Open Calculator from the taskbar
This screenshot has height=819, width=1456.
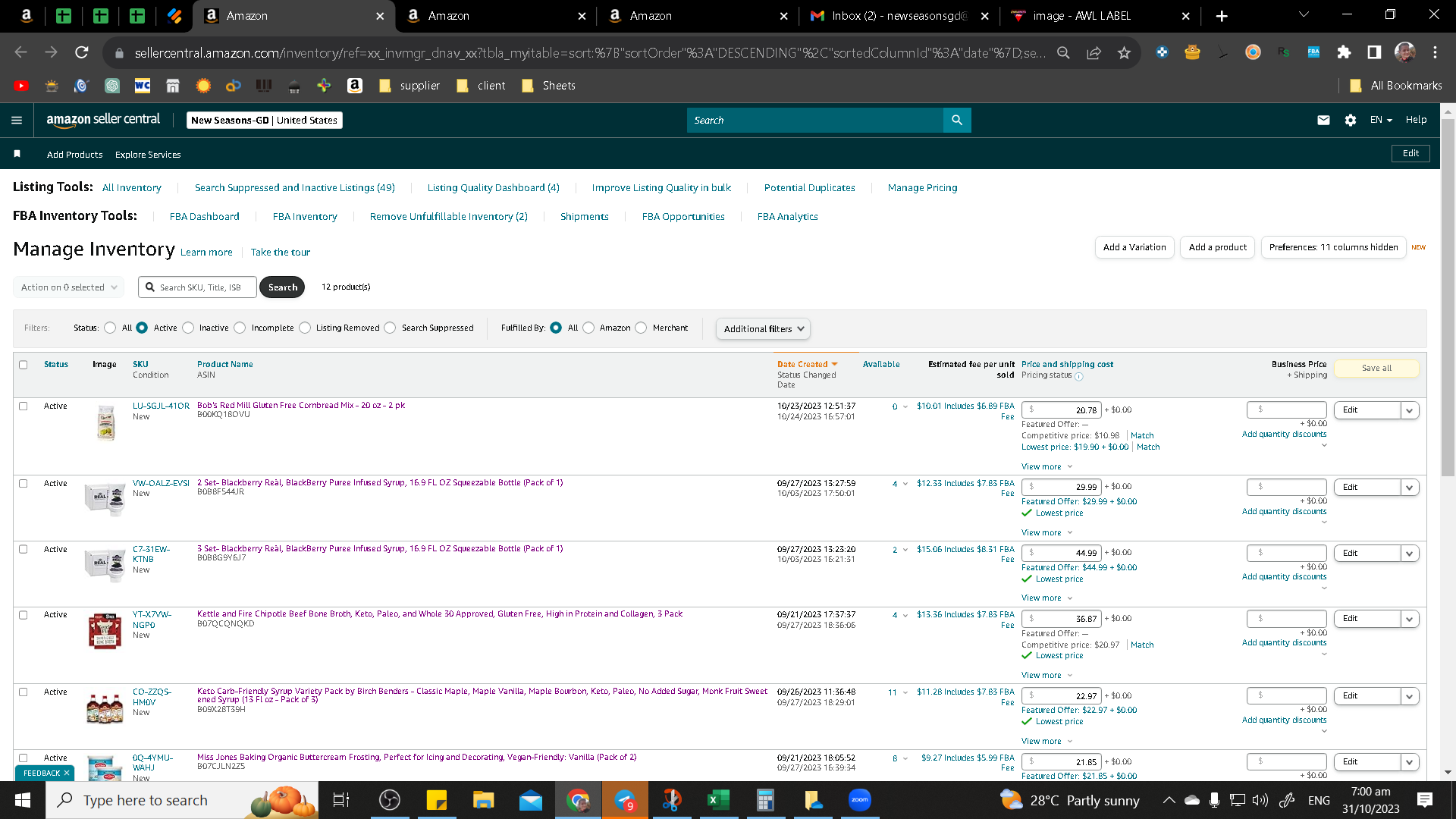pyautogui.click(x=765, y=800)
